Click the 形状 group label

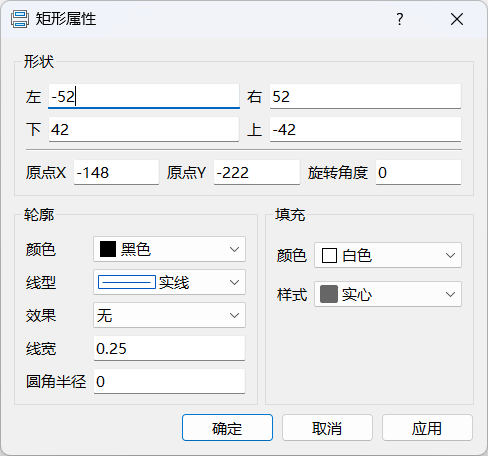coord(39,62)
